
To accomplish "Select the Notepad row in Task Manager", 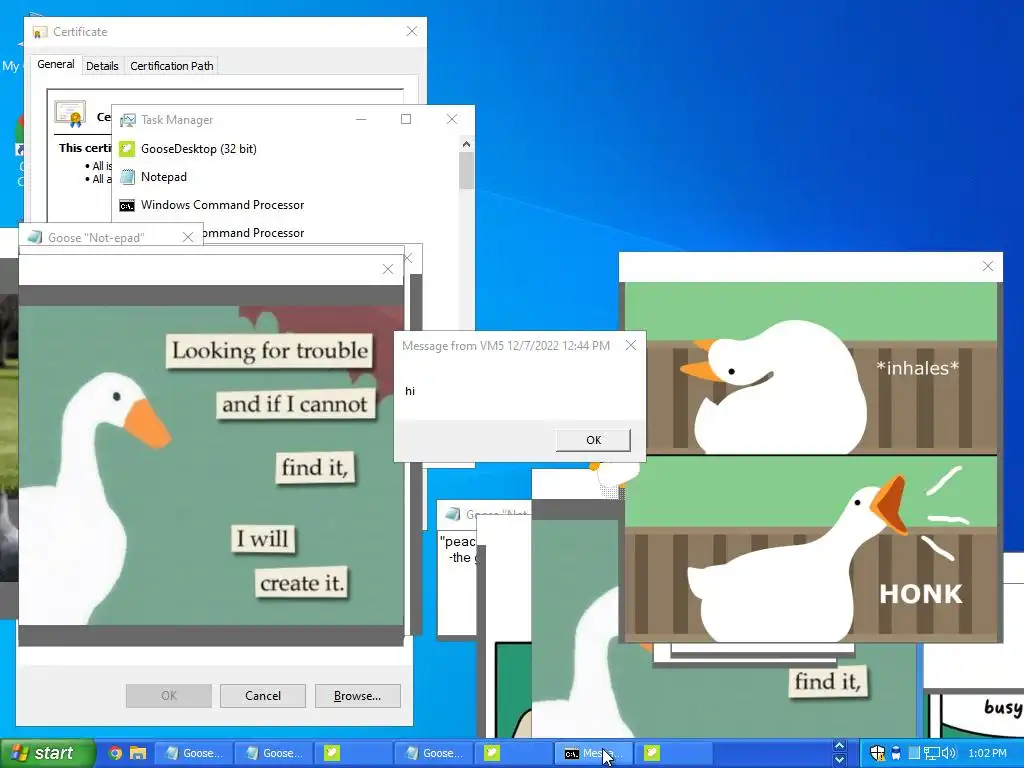I will (287, 177).
